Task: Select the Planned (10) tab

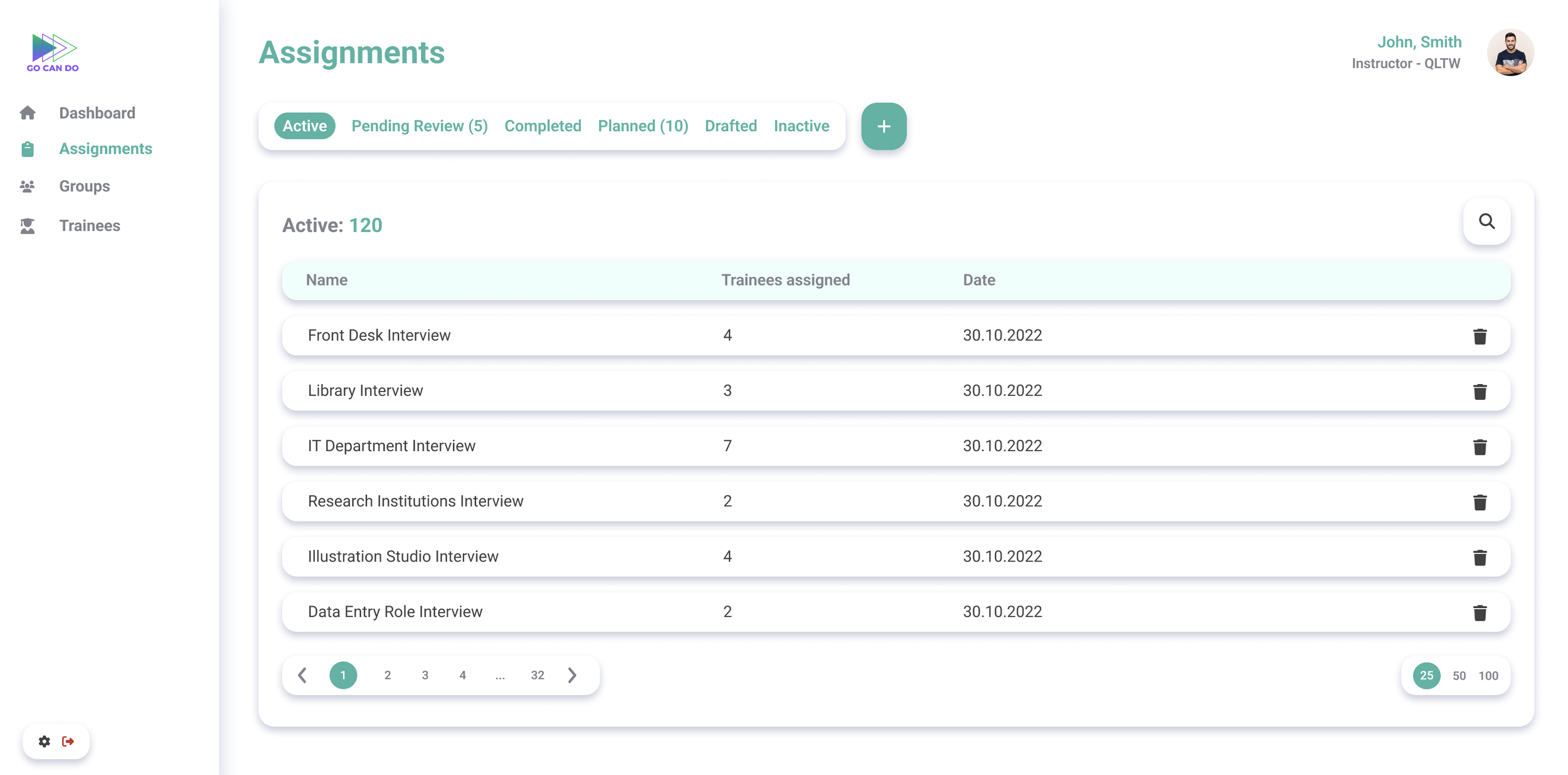Action: coord(642,126)
